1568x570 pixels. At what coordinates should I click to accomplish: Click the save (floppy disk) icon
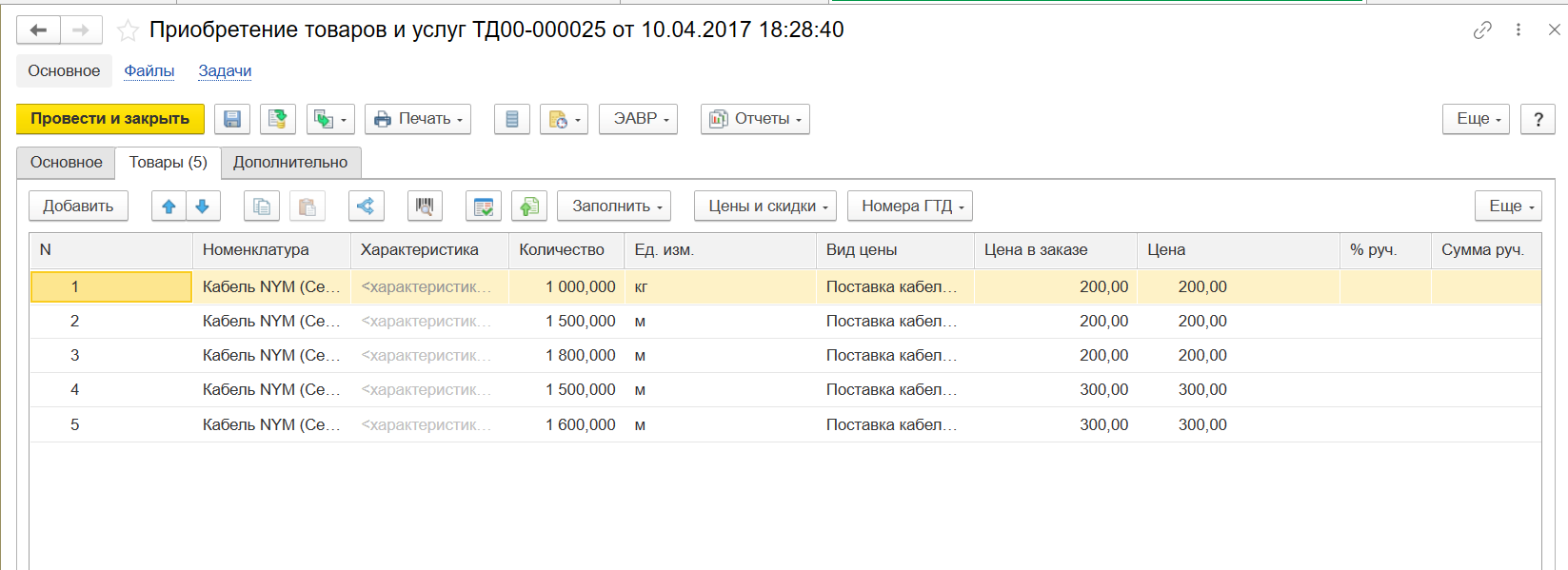click(231, 119)
